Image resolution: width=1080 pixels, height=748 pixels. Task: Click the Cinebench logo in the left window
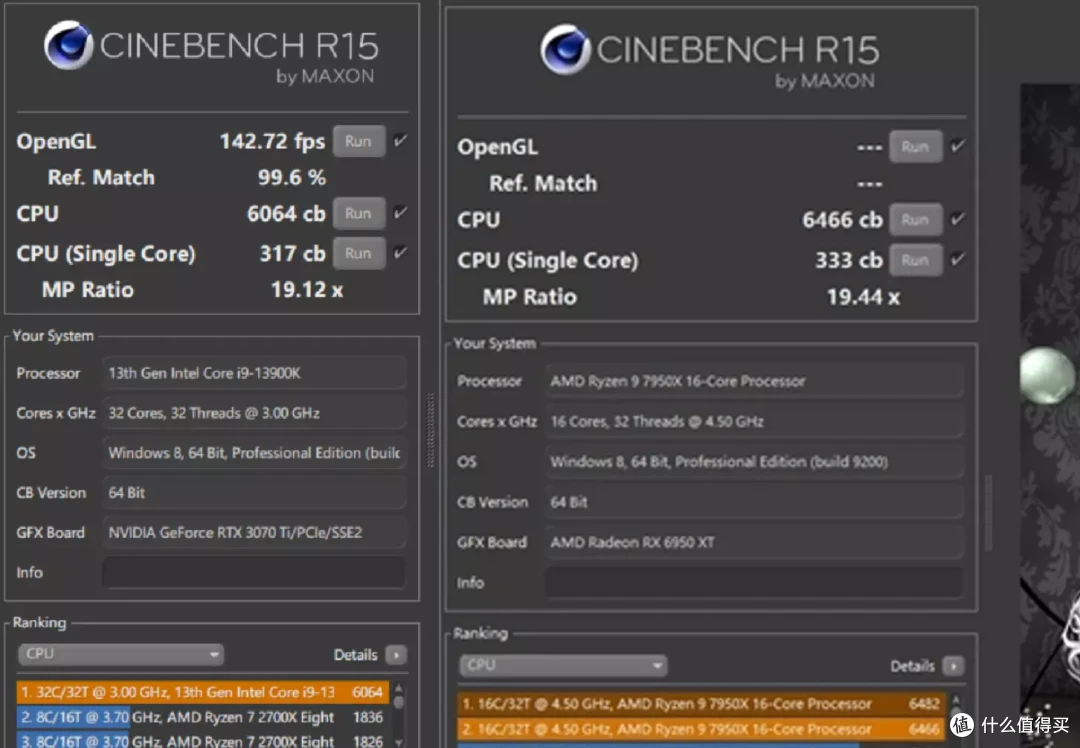69,45
